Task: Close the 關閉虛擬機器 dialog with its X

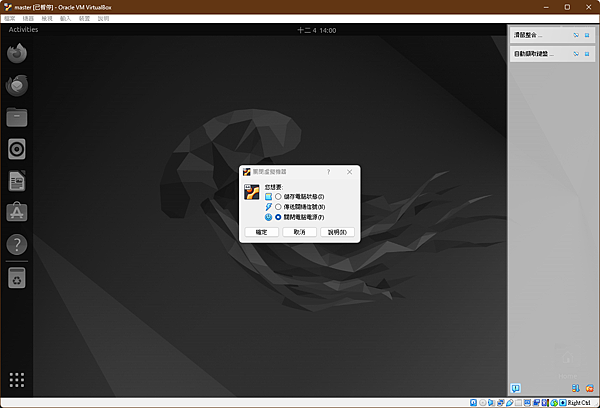Action: [349, 172]
